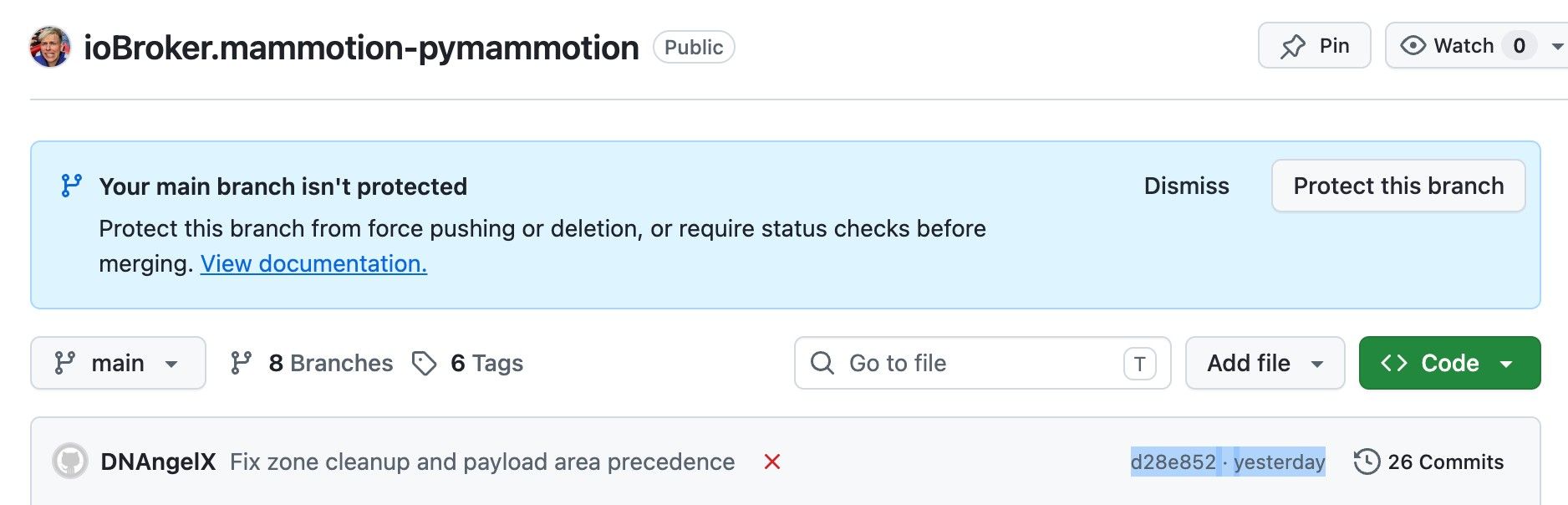This screenshot has width=1568, height=505.
Task: Click the search magnifier icon
Action: [822, 363]
